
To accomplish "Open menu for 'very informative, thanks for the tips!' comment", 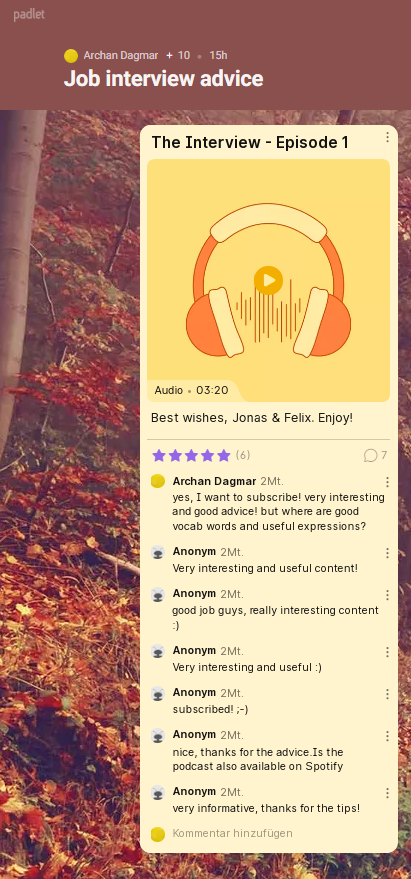I will 387,793.
